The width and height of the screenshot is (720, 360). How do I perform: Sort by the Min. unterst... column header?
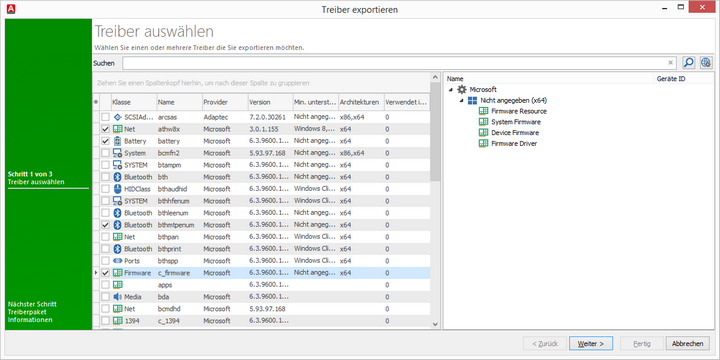tap(315, 102)
